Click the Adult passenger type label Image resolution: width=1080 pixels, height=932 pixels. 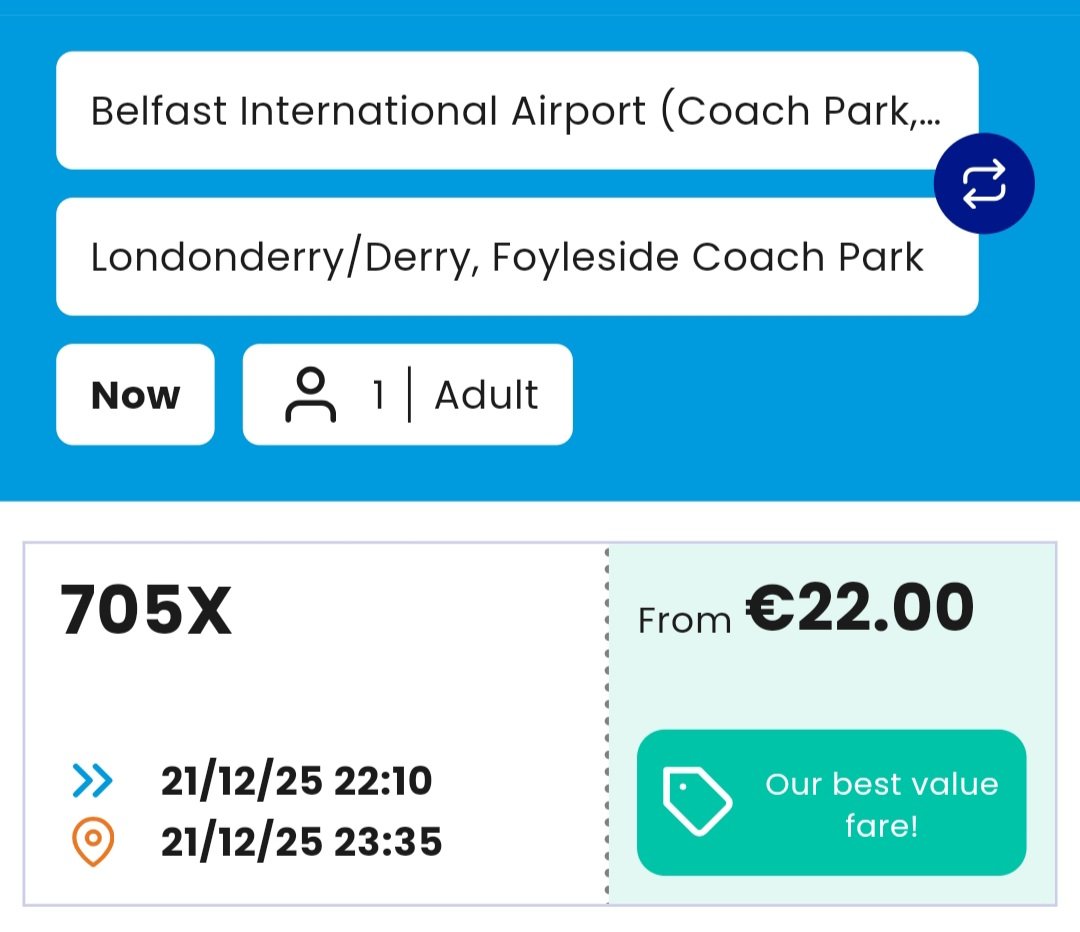click(x=486, y=395)
